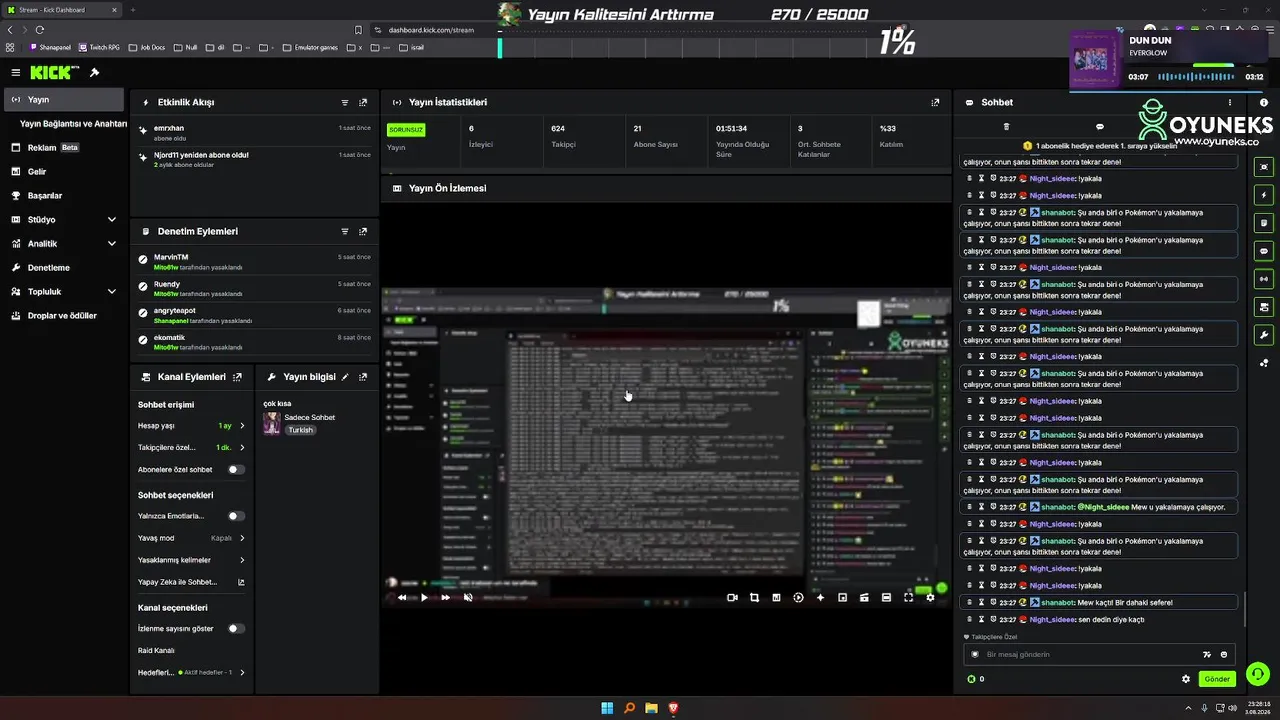This screenshot has width=1280, height=720.
Task: Toggle Yalnızca Emotlarla chat mode
Action: tap(236, 516)
